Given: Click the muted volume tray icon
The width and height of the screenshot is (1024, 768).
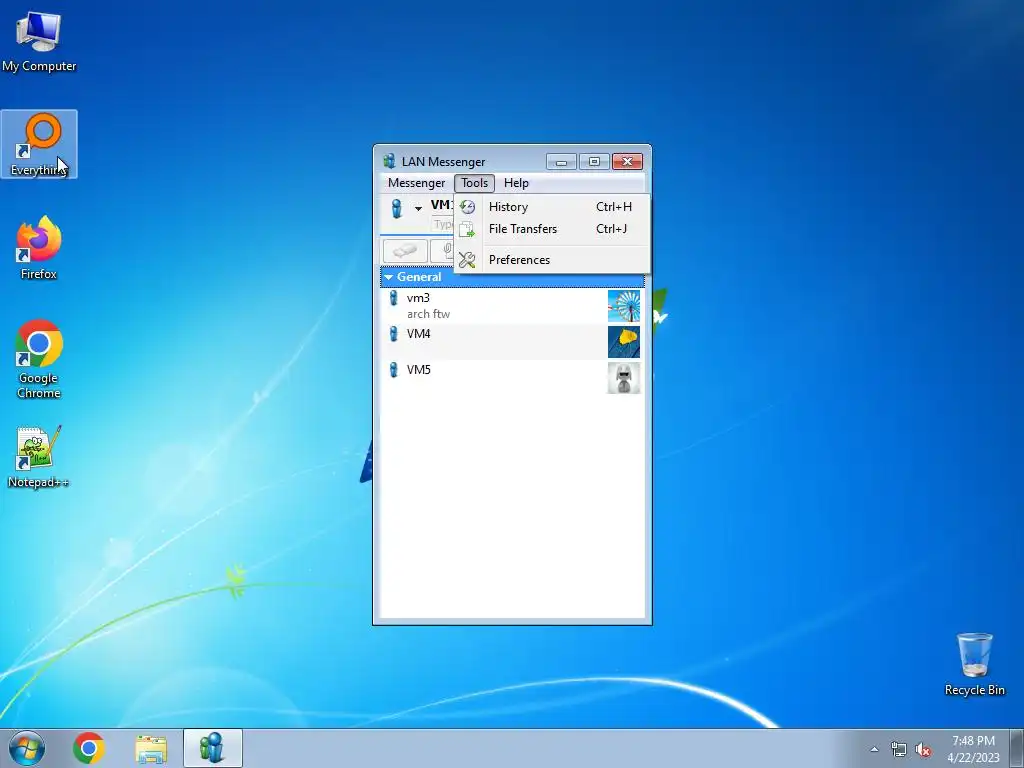Looking at the screenshot, I should click(923, 749).
